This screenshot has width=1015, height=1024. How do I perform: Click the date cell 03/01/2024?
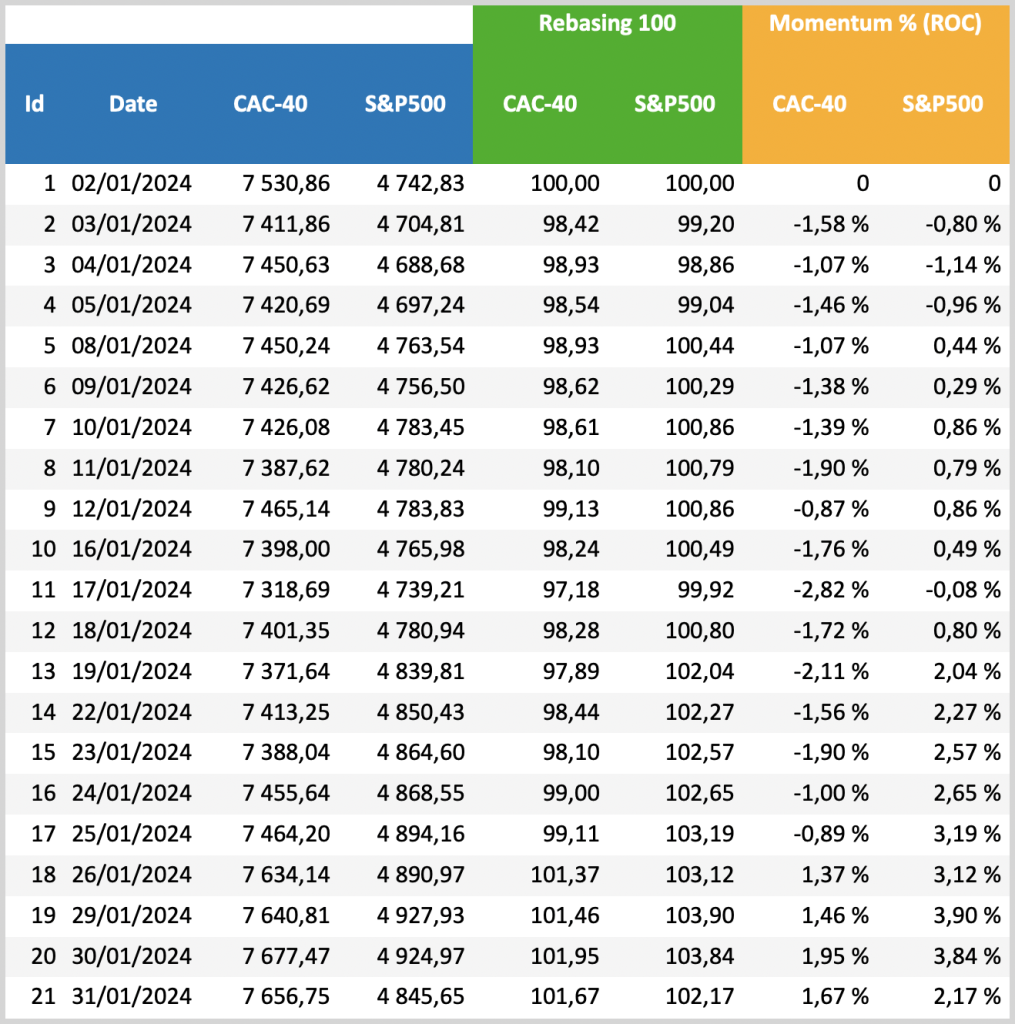pyautogui.click(x=131, y=225)
